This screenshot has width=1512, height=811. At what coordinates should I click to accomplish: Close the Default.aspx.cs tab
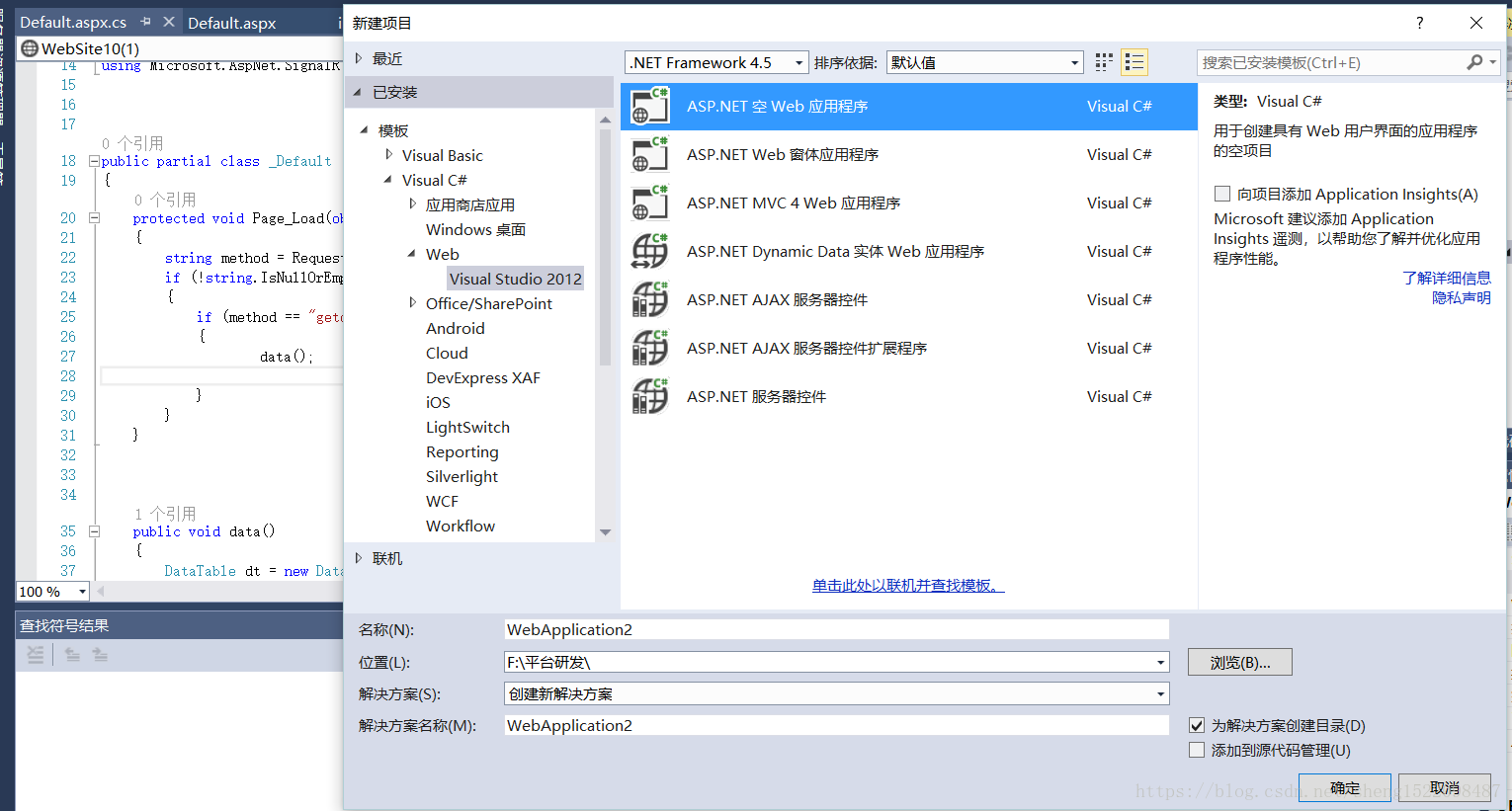pyautogui.click(x=169, y=22)
